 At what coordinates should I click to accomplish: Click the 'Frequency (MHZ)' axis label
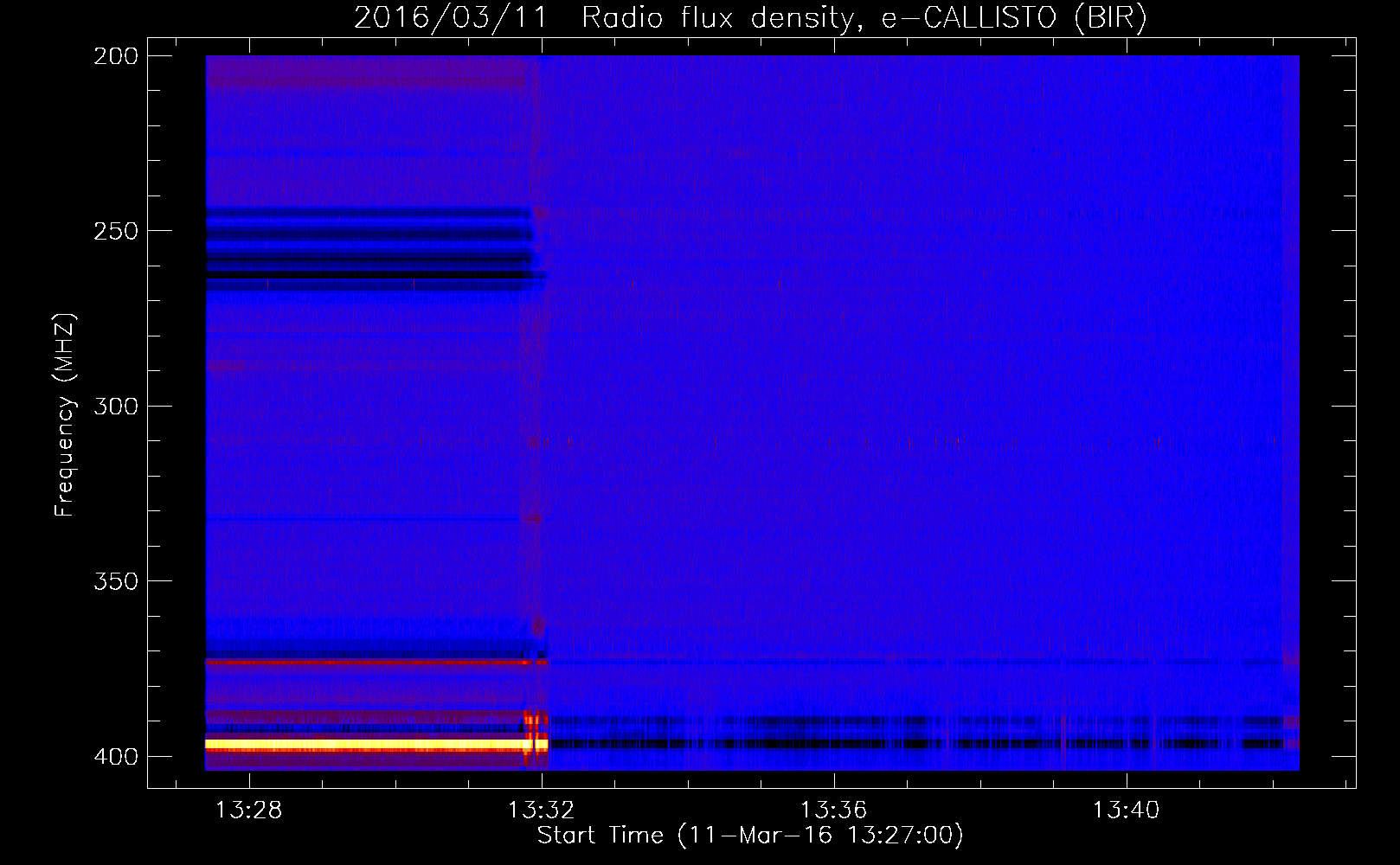click(65, 414)
